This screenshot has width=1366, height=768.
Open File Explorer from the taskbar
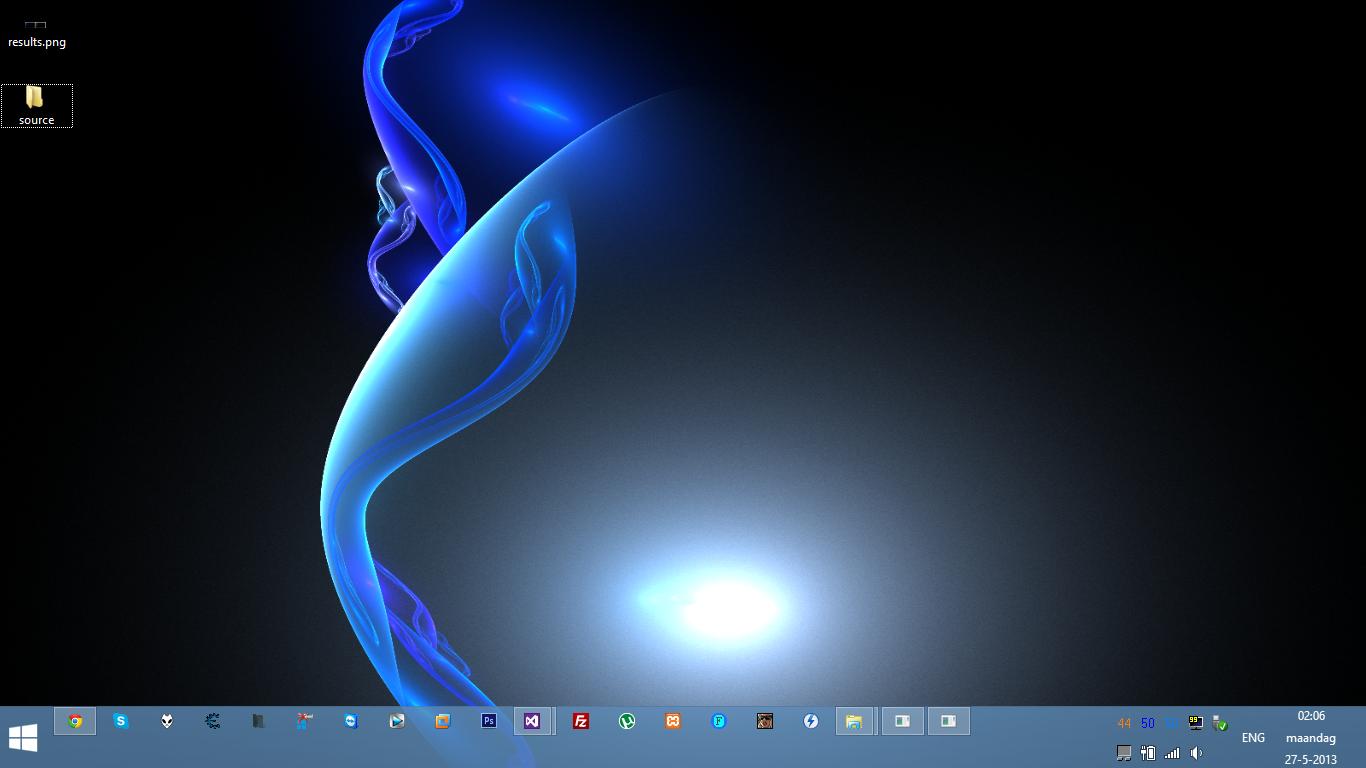pyautogui.click(x=855, y=721)
